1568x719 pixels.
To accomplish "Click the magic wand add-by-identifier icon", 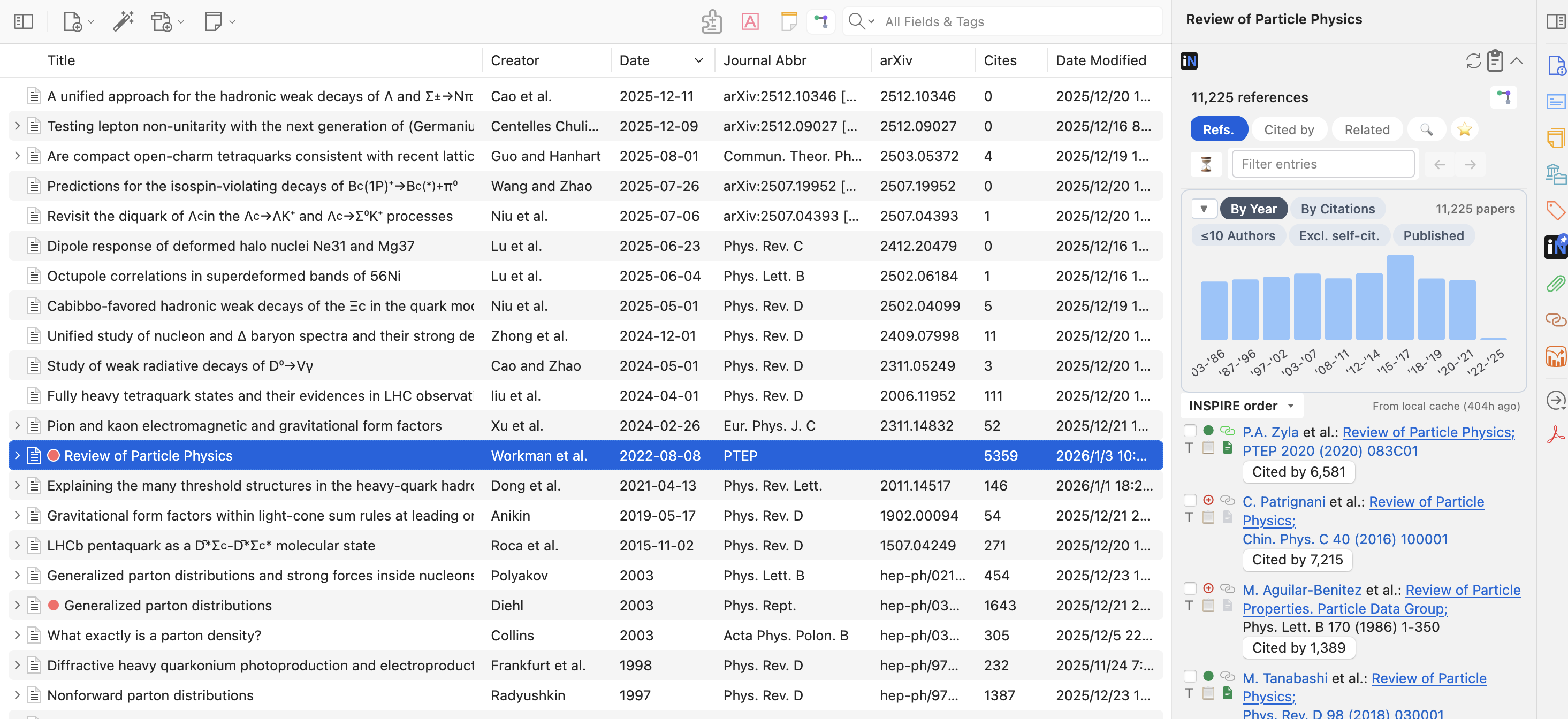I will point(123,22).
